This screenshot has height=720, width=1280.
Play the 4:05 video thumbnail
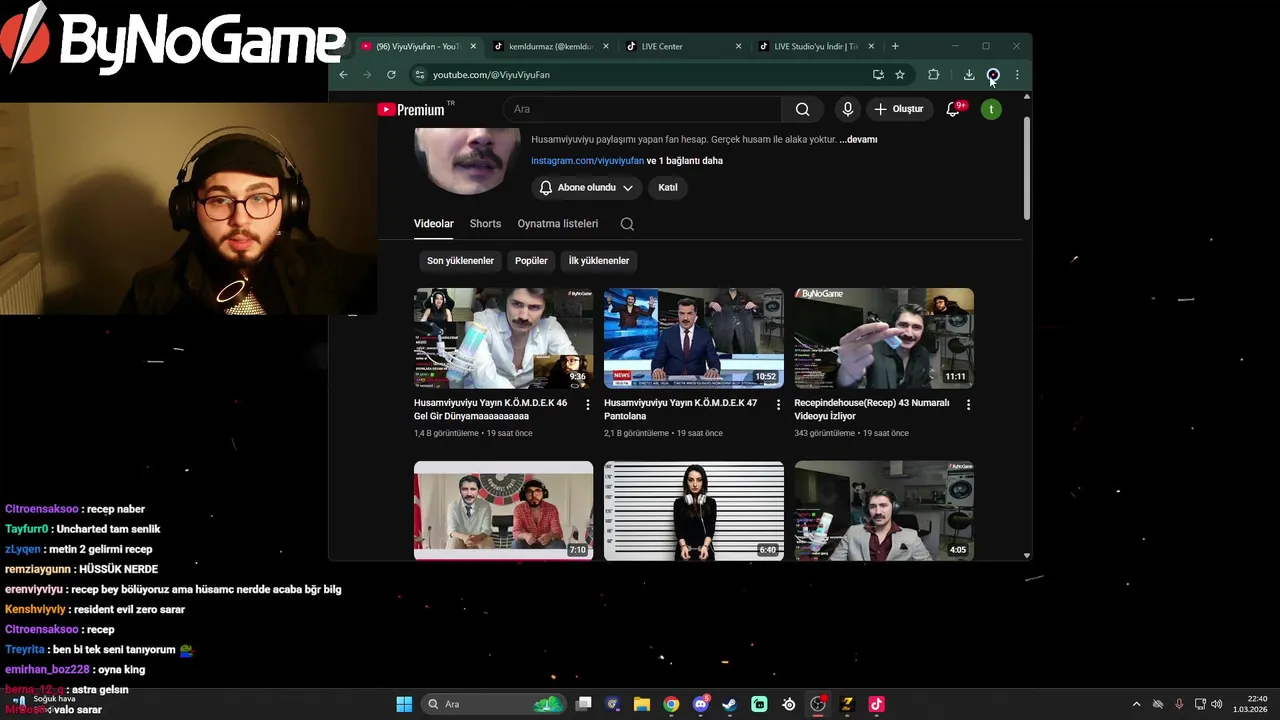(x=884, y=511)
